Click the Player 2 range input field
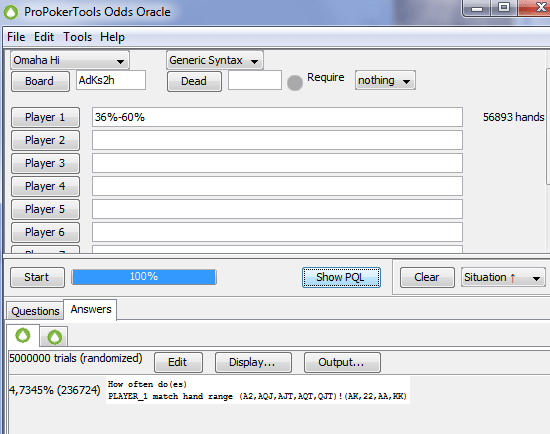550x434 pixels. [277, 140]
